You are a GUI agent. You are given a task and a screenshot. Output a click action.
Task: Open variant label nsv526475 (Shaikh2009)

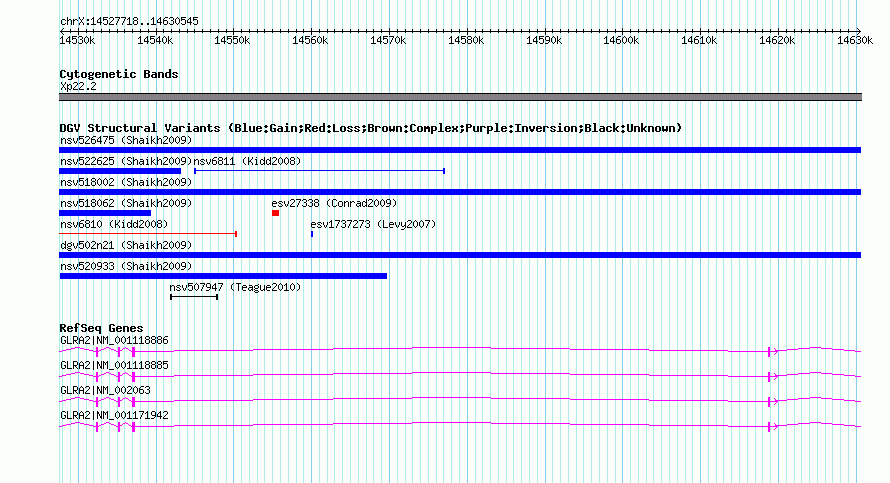point(126,140)
